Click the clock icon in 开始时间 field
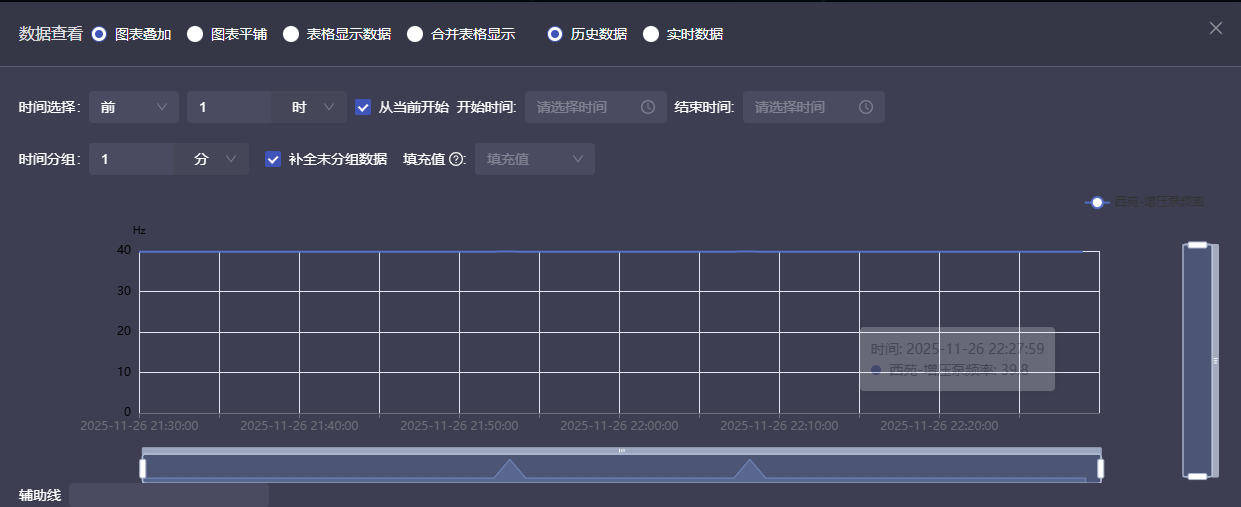Screen dimensions: 1241x507 648,107
